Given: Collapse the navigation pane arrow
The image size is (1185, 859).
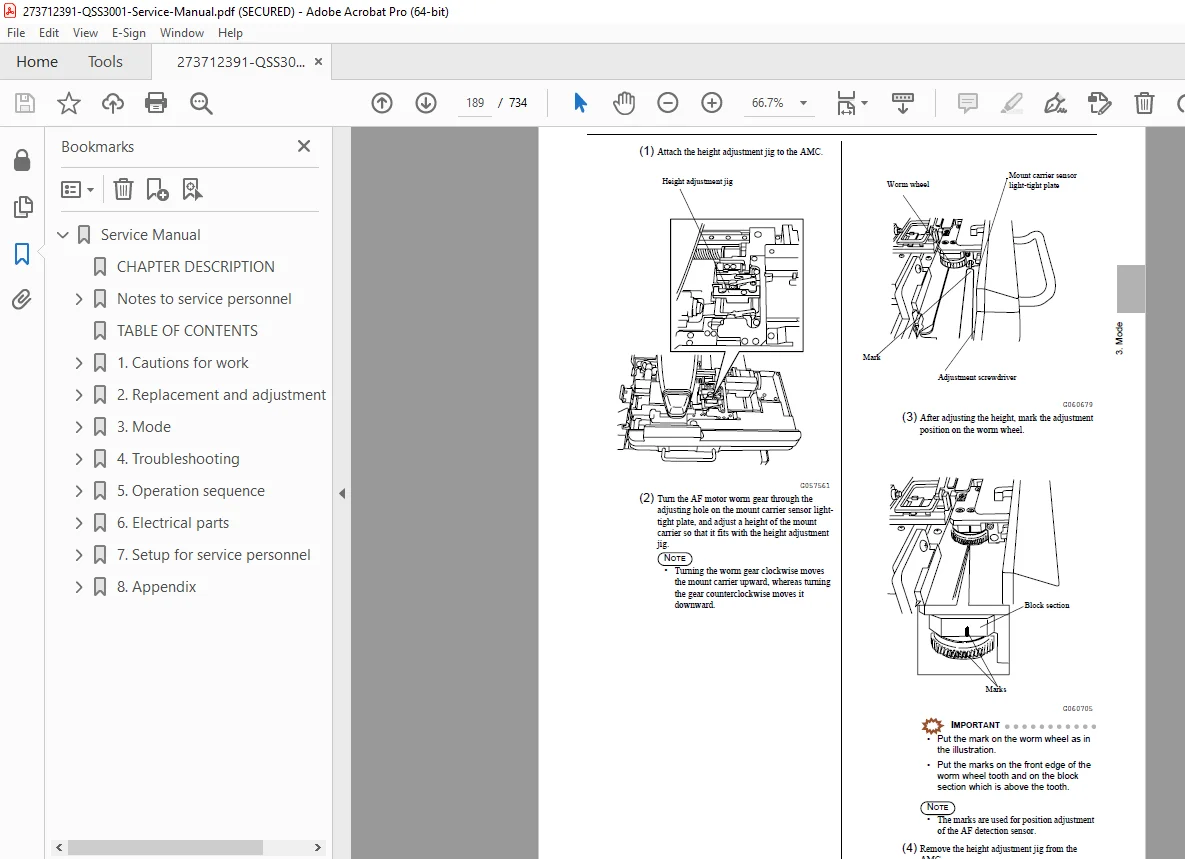Looking at the screenshot, I should coord(342,493).
